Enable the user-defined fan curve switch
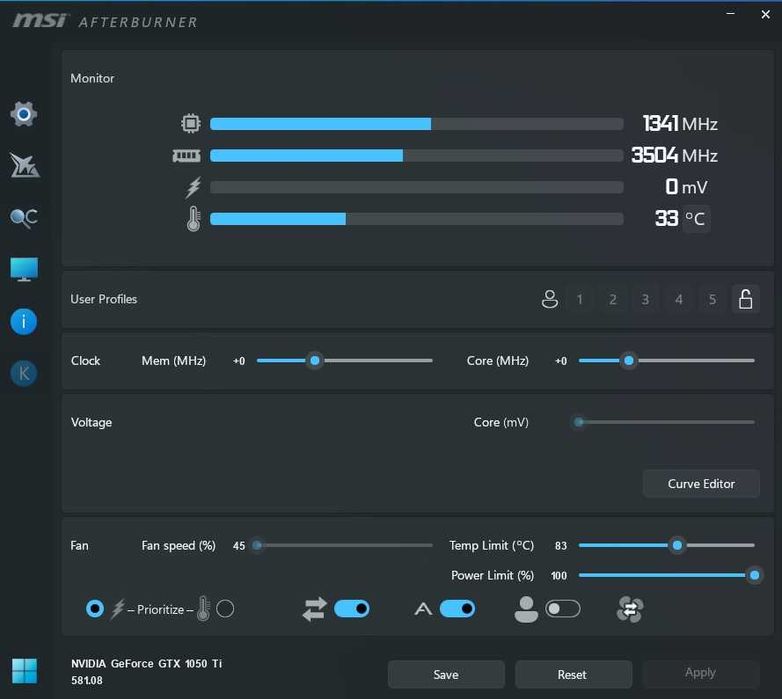 563,609
